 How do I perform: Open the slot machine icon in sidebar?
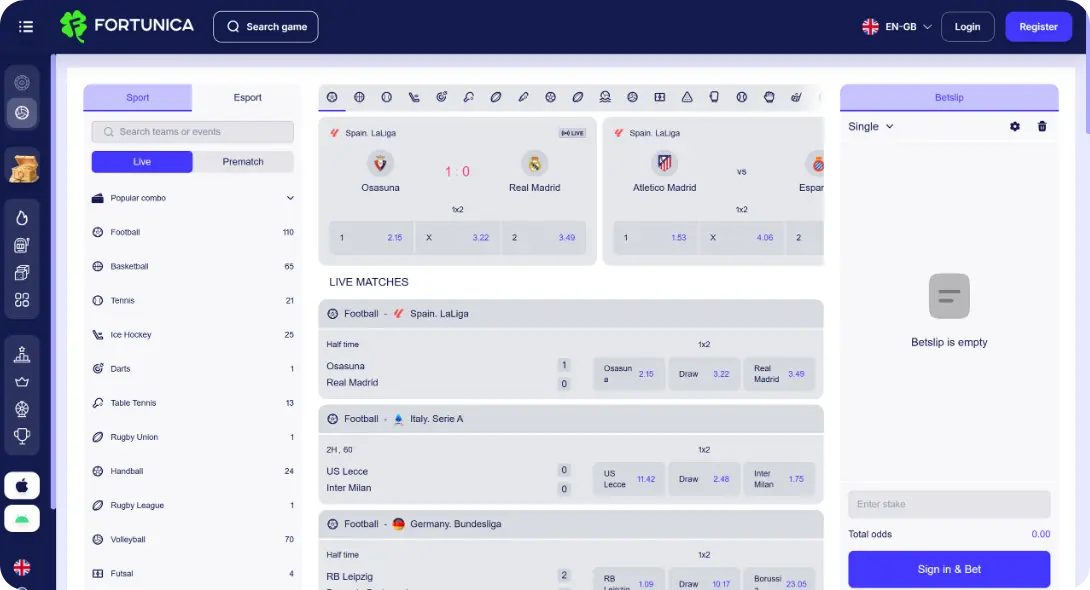tap(22, 245)
